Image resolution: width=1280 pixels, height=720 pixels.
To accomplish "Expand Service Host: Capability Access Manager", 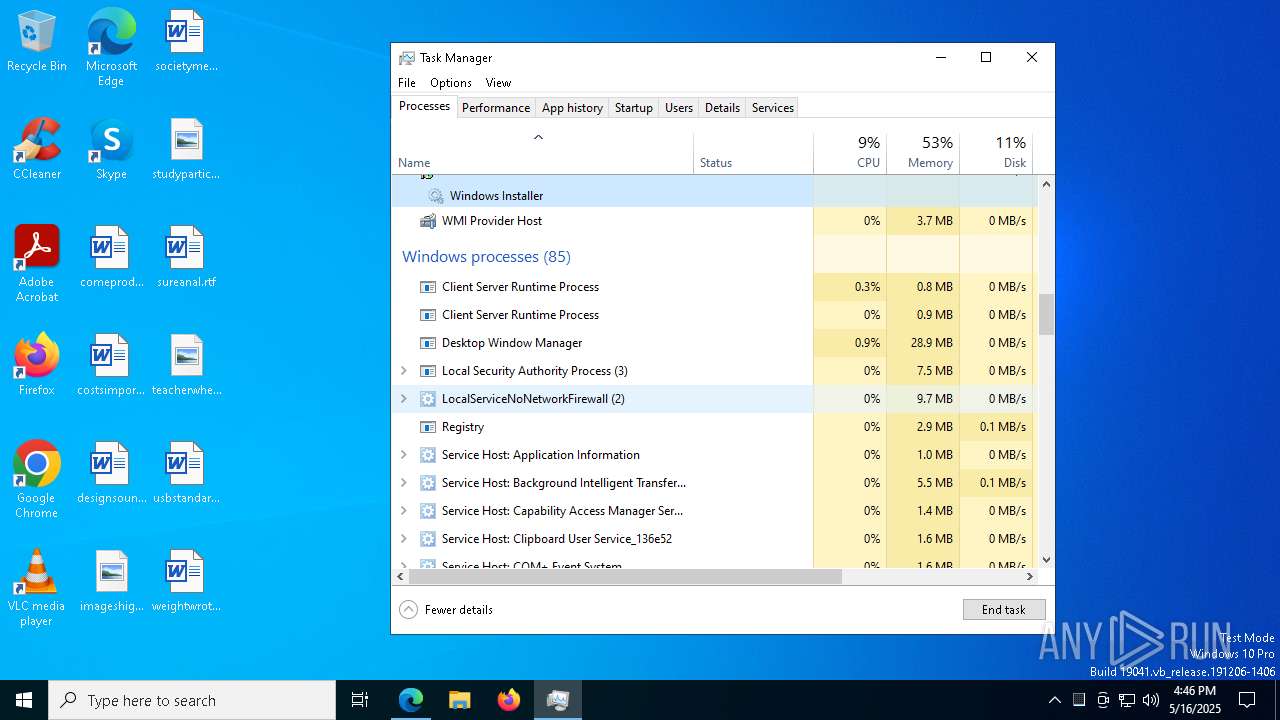I will [x=404, y=511].
